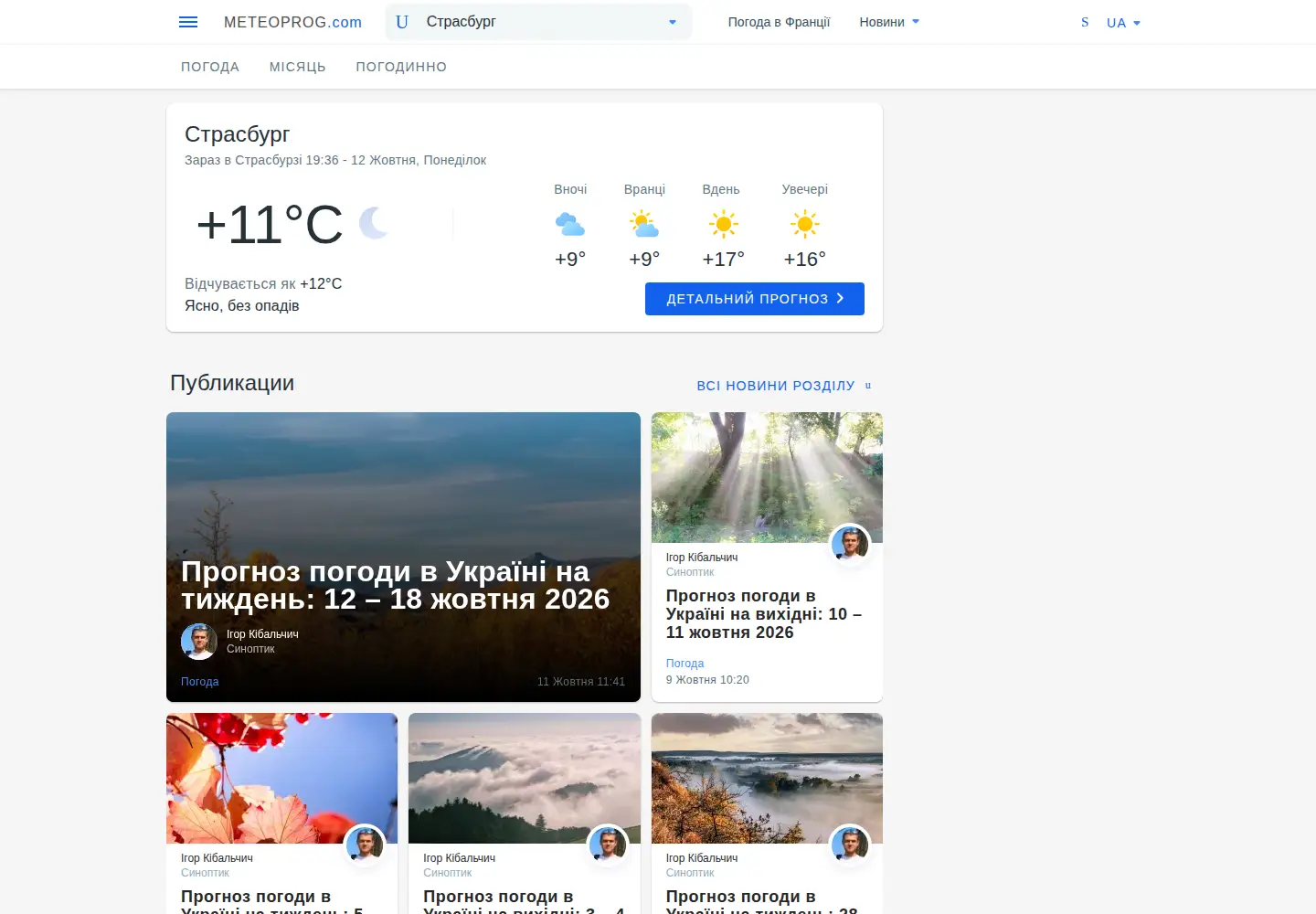Click the crescent moon weather icon
The height and width of the screenshot is (914, 1316).
(x=374, y=223)
